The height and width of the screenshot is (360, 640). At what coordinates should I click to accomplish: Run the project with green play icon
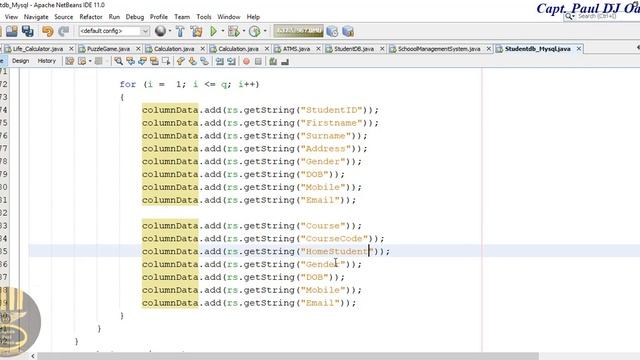coord(213,31)
